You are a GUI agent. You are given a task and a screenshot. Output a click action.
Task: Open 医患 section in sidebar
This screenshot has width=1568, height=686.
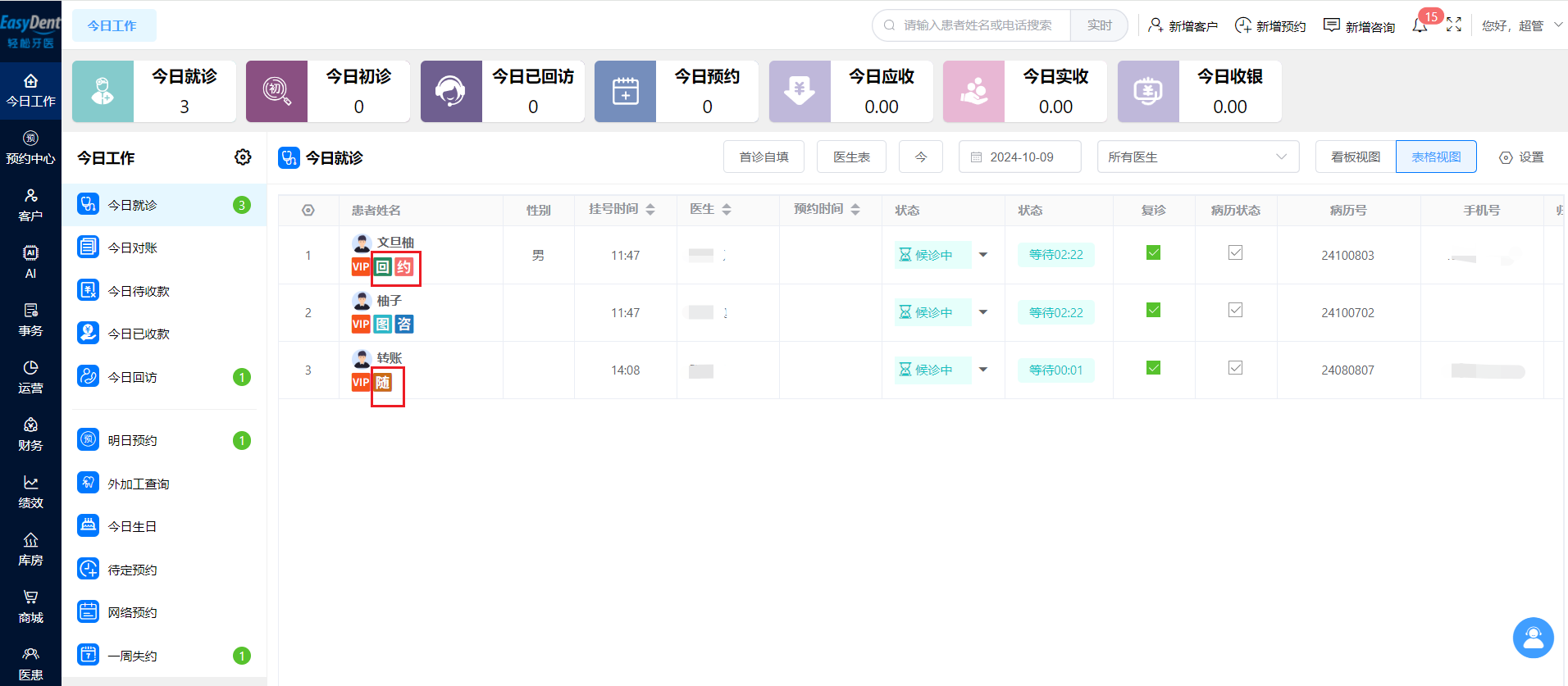tap(30, 664)
